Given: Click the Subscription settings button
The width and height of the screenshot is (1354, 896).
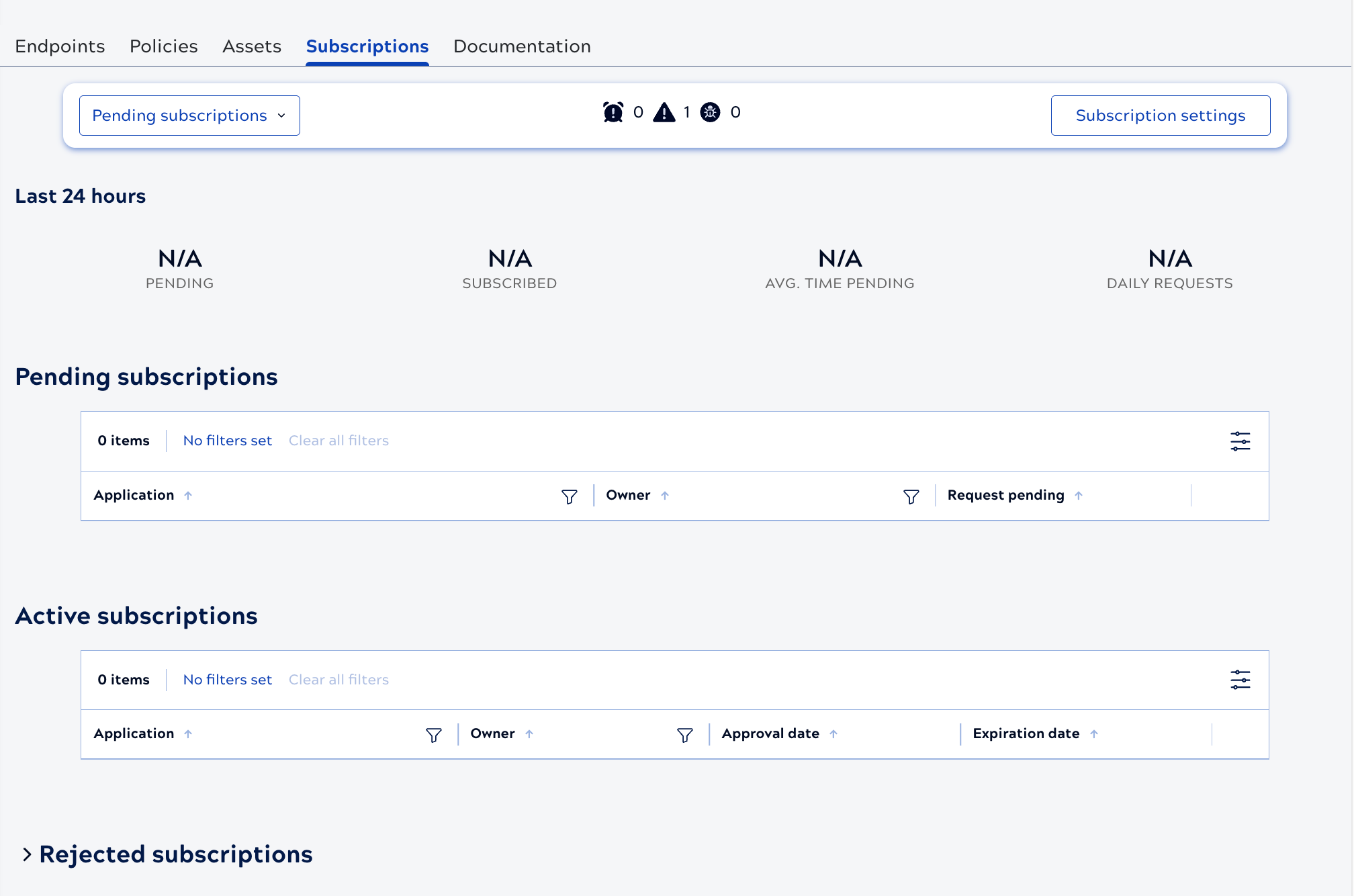Looking at the screenshot, I should click(1160, 116).
